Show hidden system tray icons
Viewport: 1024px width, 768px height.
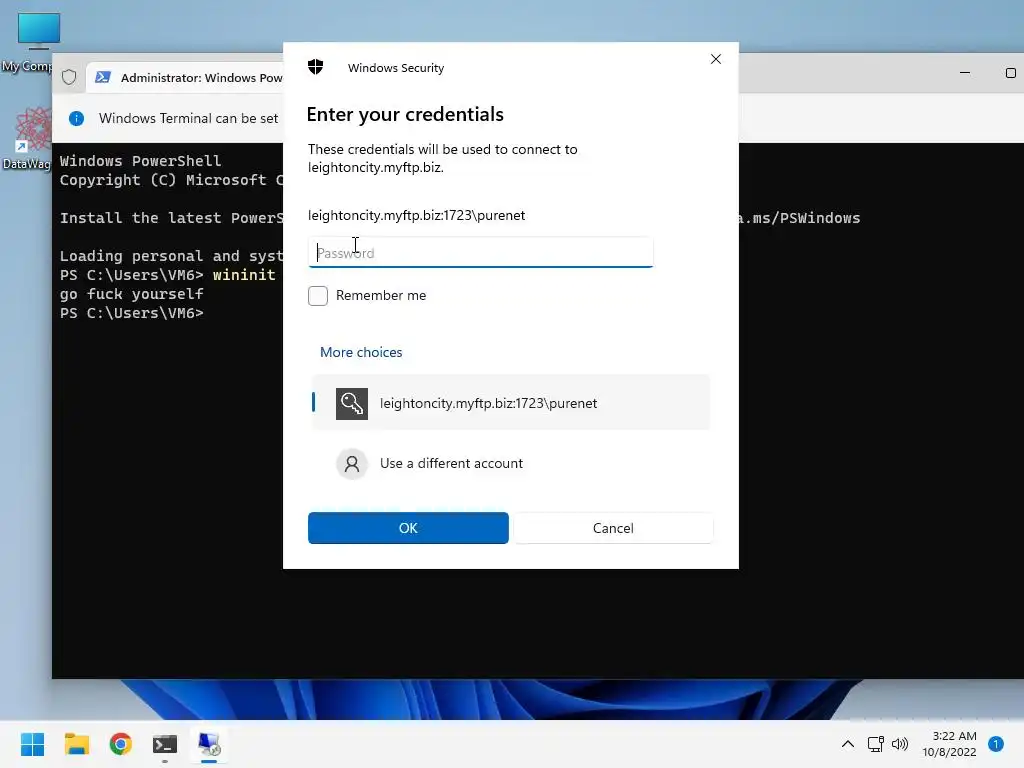(x=848, y=744)
